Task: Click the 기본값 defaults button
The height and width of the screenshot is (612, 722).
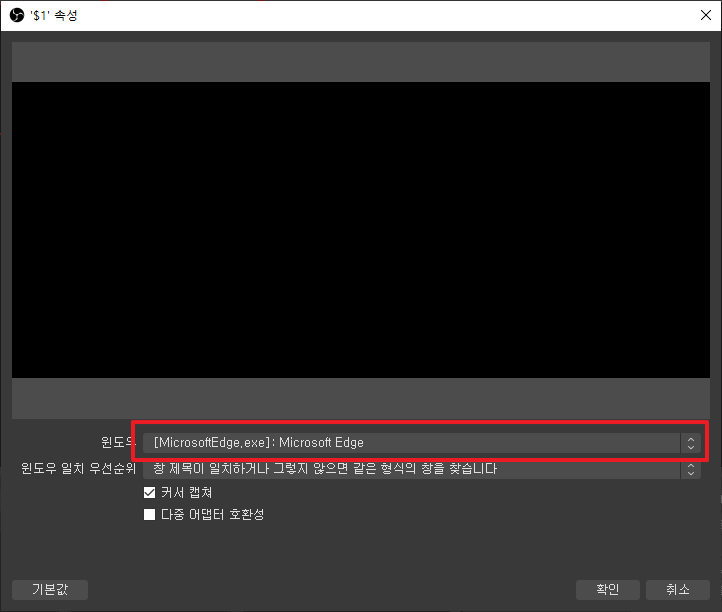Action: [x=50, y=589]
